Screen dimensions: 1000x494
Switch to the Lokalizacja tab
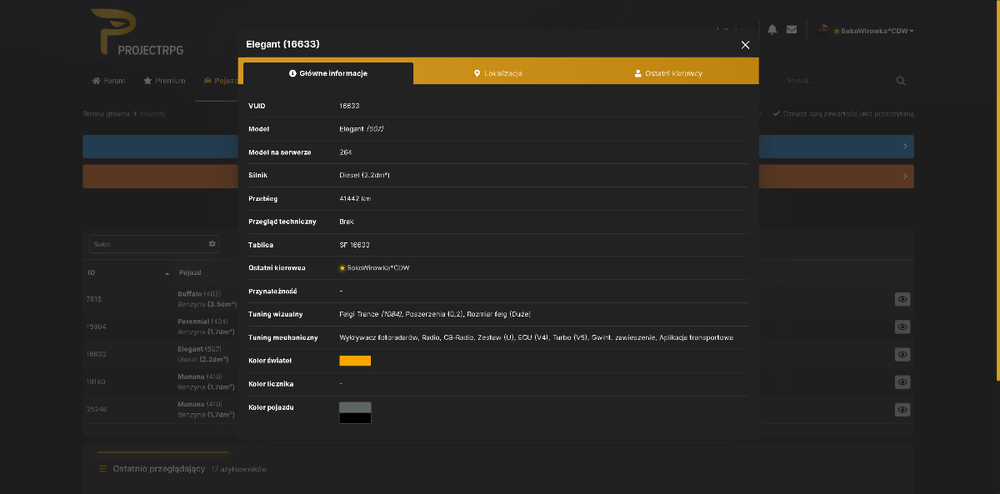pos(498,73)
